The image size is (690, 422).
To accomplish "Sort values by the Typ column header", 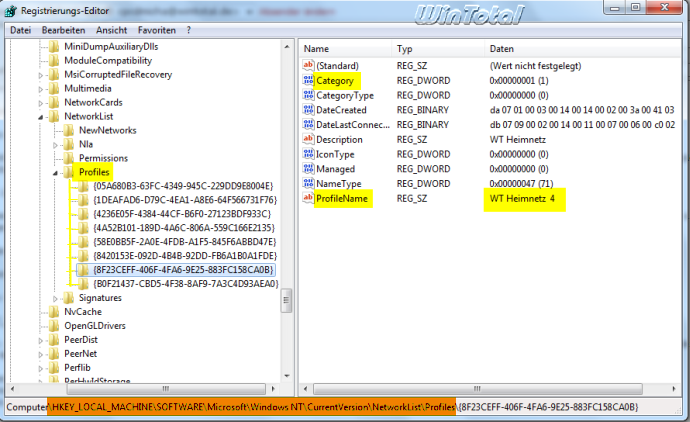I will 438,49.
